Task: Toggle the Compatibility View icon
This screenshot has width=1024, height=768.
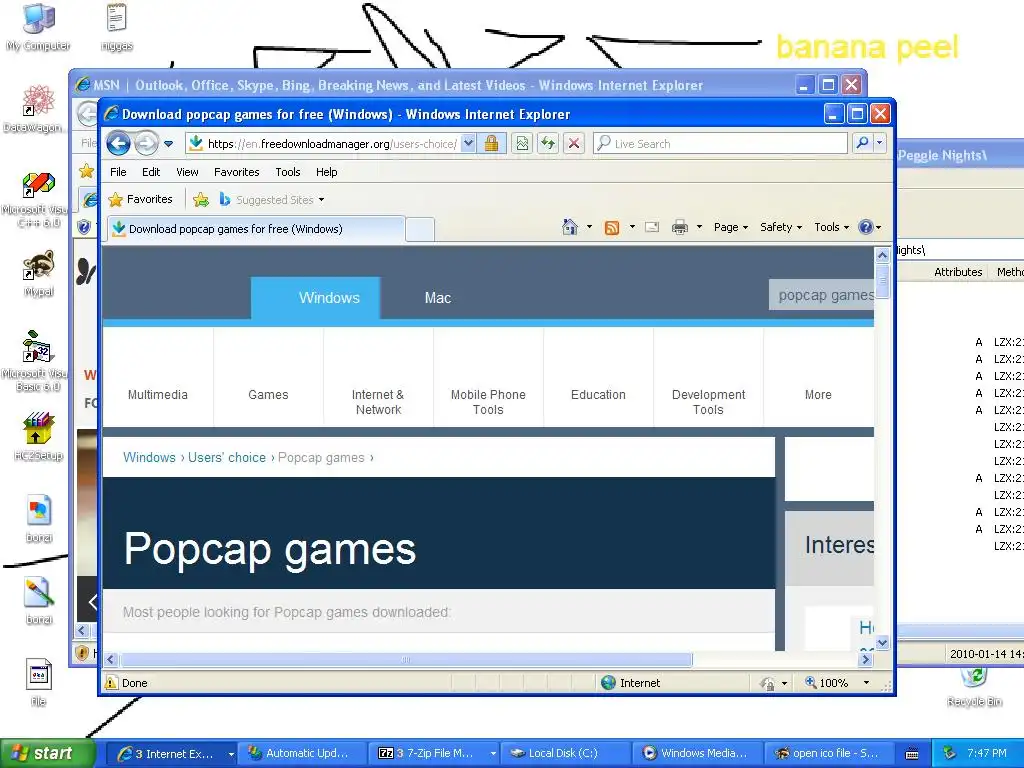Action: point(522,143)
